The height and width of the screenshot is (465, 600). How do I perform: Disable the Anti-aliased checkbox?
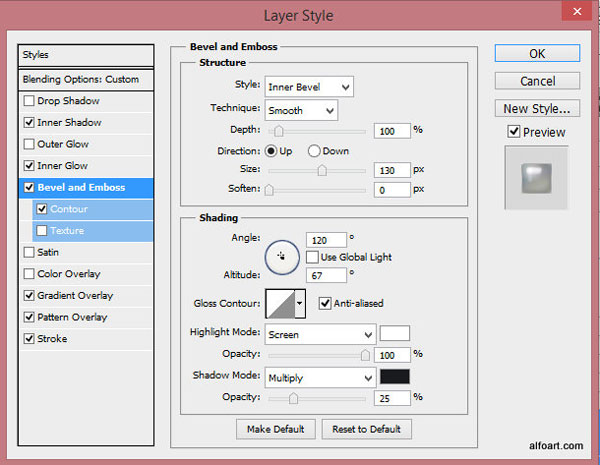point(325,303)
